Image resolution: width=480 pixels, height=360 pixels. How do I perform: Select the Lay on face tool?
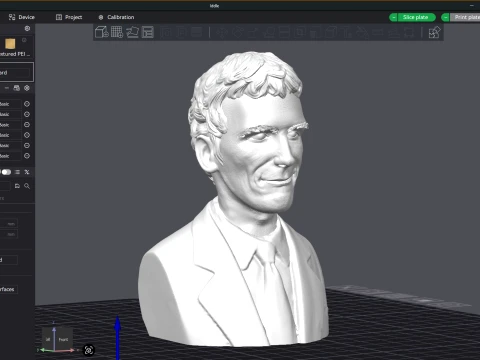coord(269,32)
